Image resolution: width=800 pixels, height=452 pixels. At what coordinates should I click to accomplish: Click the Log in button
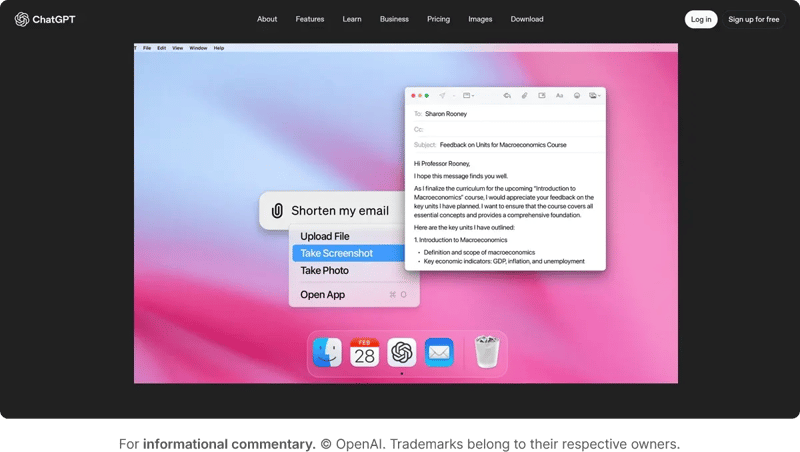(x=701, y=19)
